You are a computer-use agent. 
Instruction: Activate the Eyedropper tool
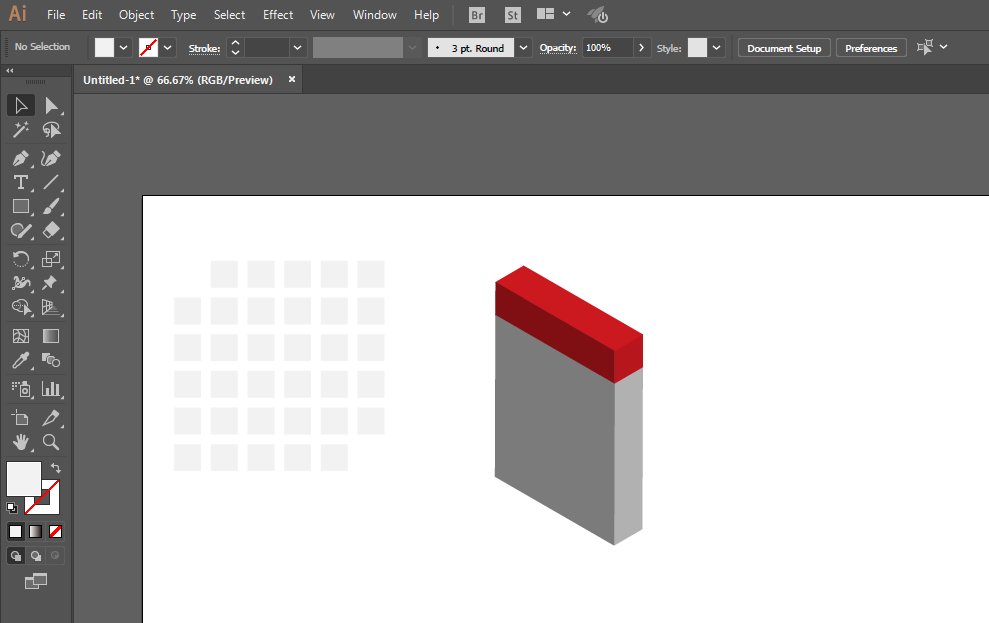point(21,360)
